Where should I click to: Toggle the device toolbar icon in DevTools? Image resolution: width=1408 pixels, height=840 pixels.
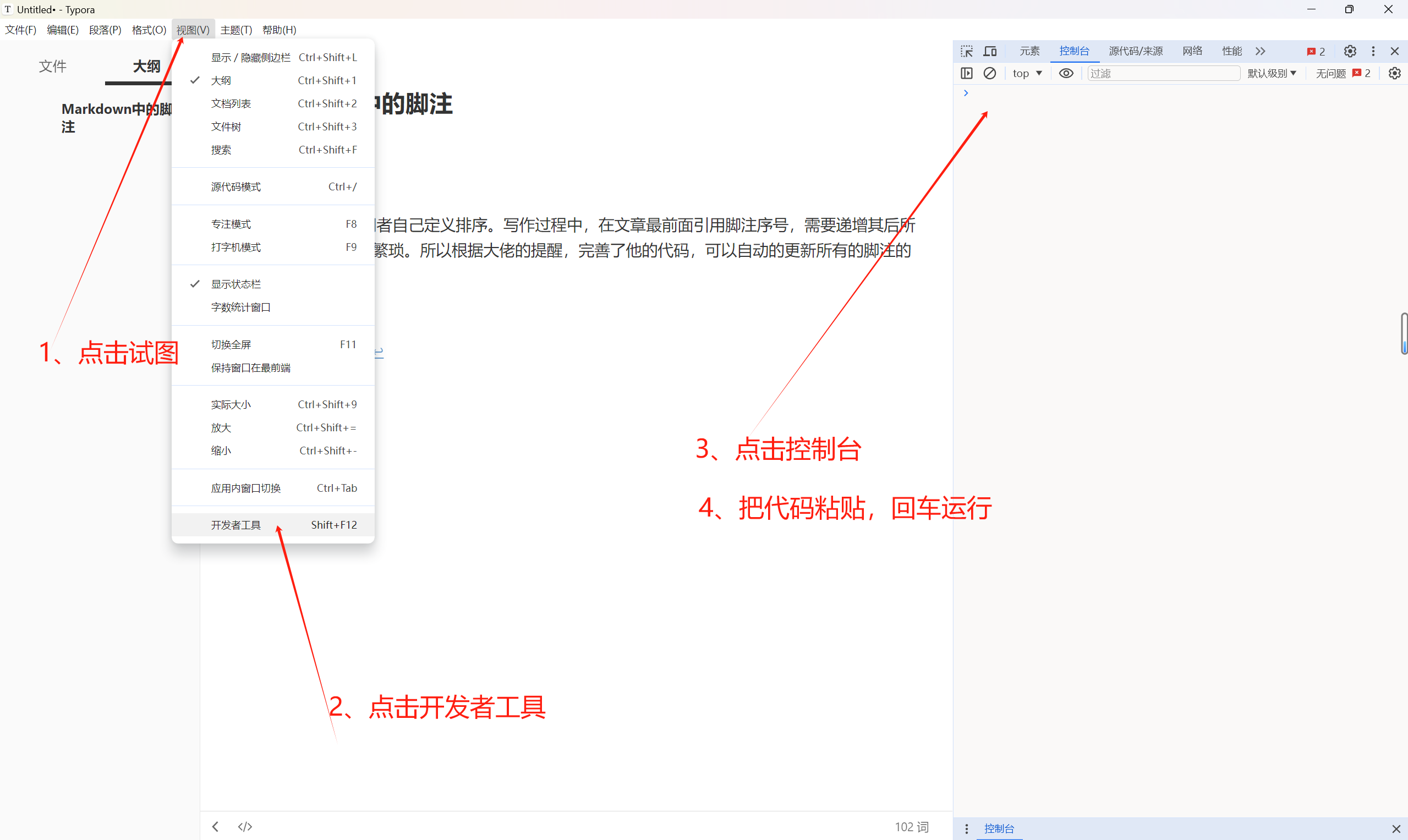pos(990,51)
